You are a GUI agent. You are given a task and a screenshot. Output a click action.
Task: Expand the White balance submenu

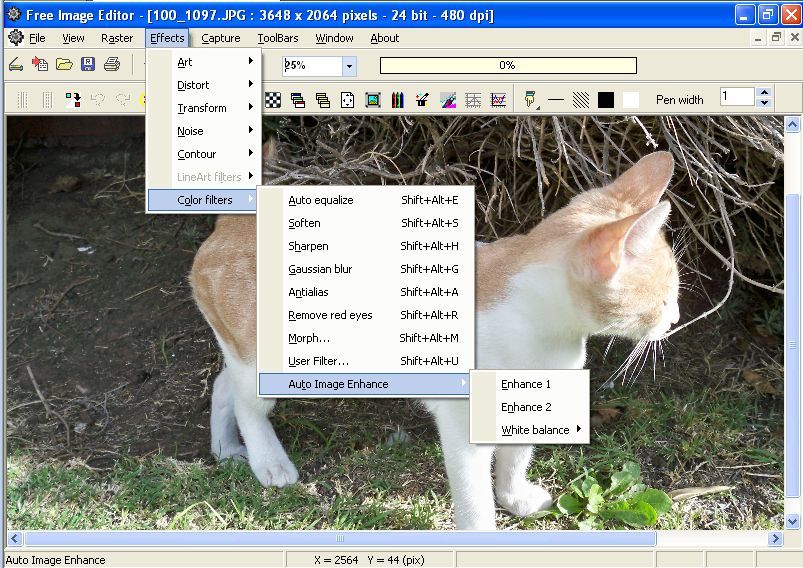point(530,430)
